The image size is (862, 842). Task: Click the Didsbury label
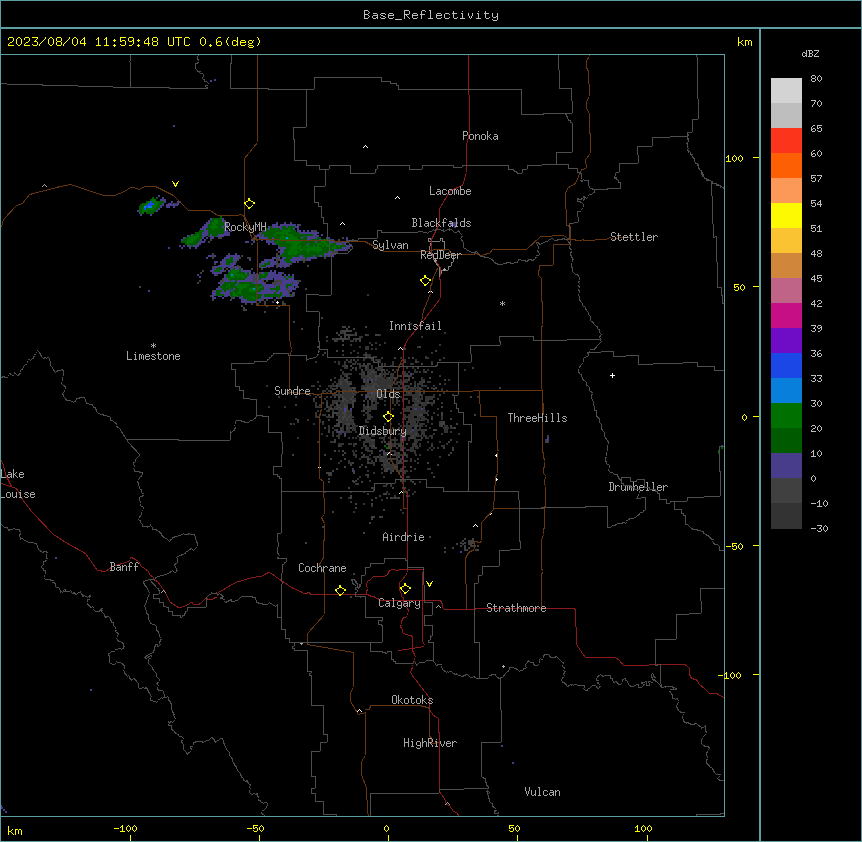(383, 431)
